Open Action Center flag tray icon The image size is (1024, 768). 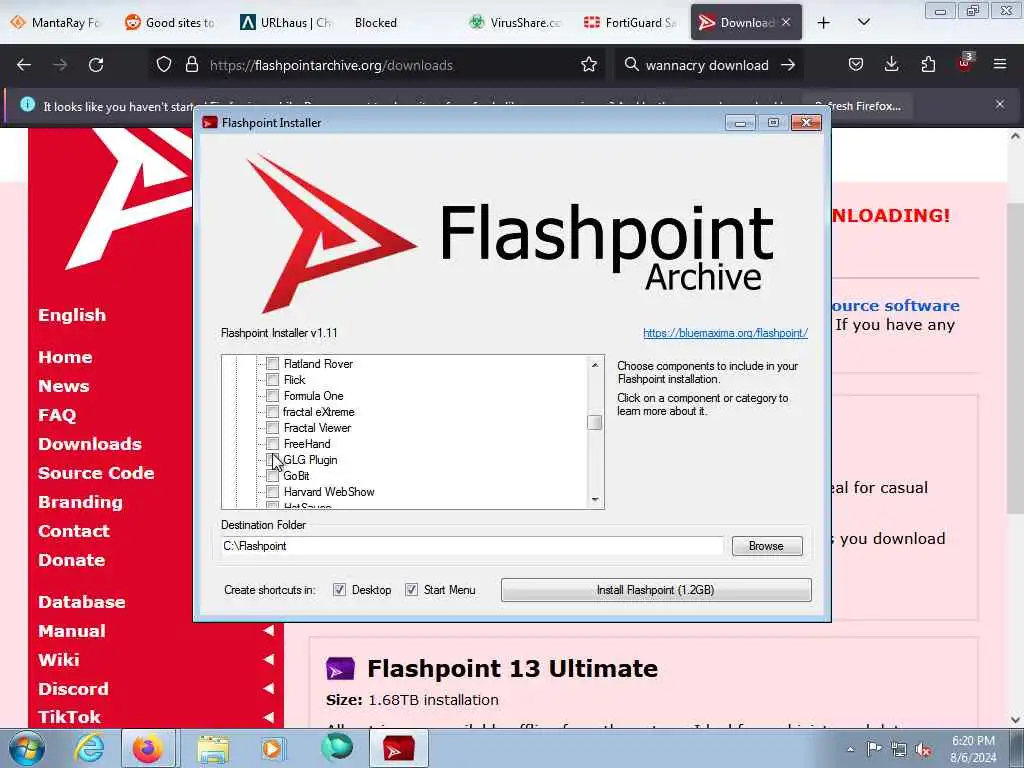pyautogui.click(x=874, y=749)
